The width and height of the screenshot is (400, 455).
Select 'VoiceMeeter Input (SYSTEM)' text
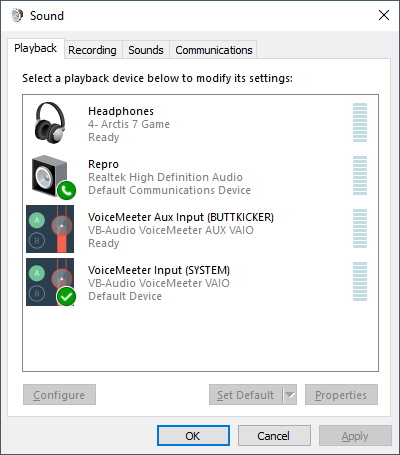(x=159, y=270)
